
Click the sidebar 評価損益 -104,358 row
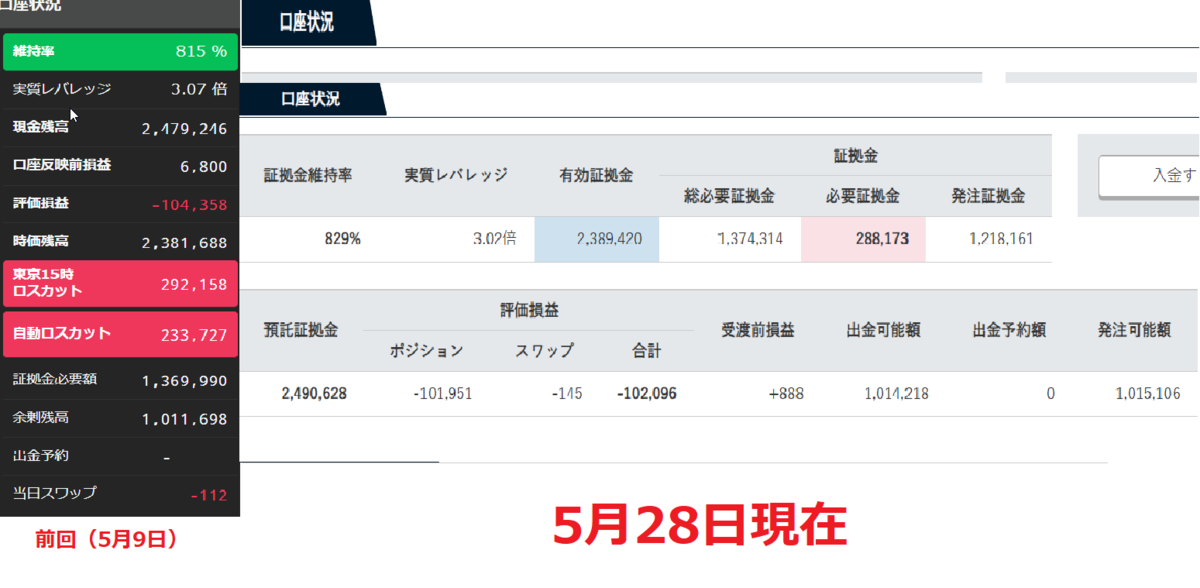click(x=120, y=204)
